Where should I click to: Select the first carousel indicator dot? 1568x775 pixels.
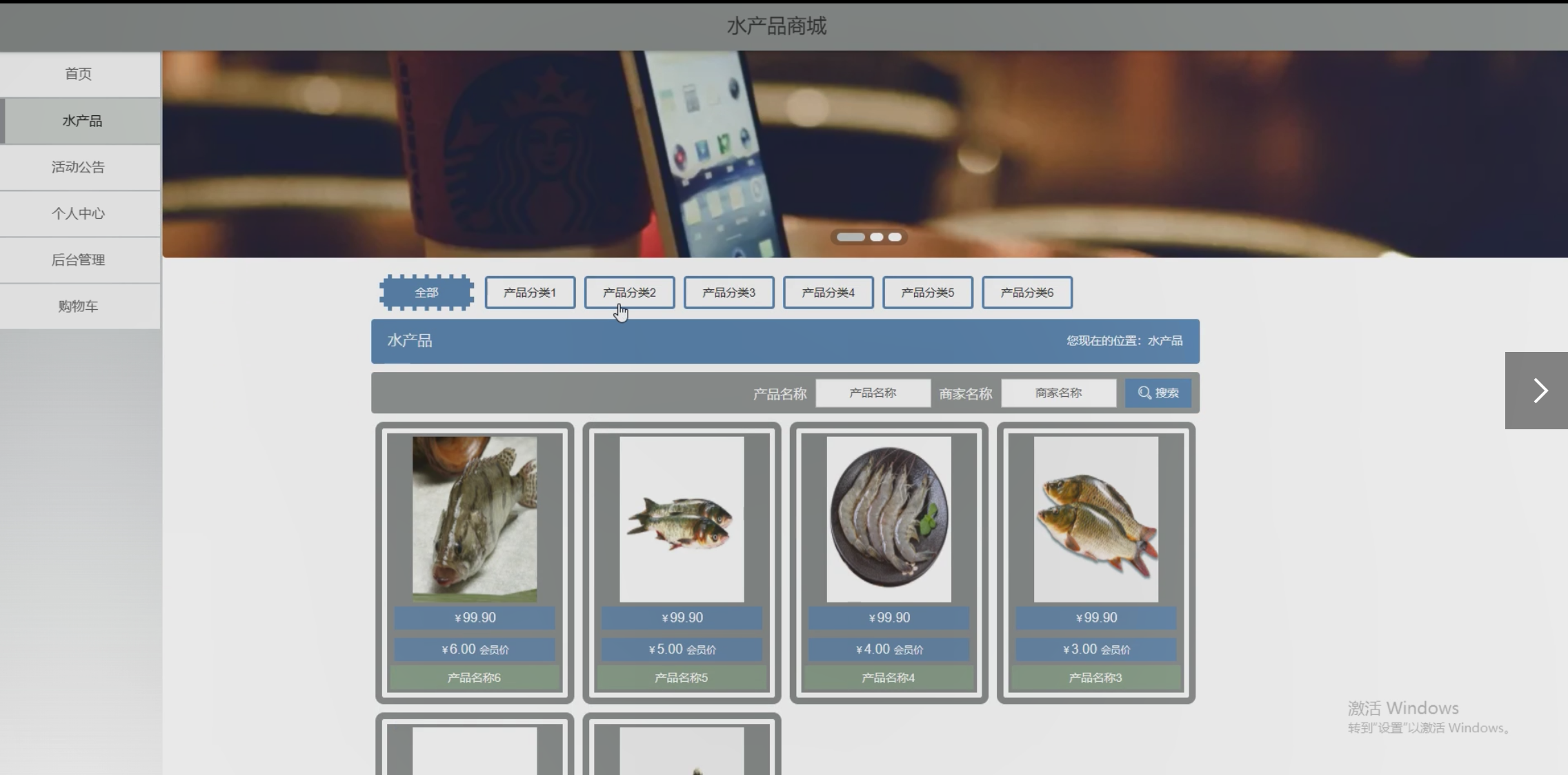(x=851, y=237)
